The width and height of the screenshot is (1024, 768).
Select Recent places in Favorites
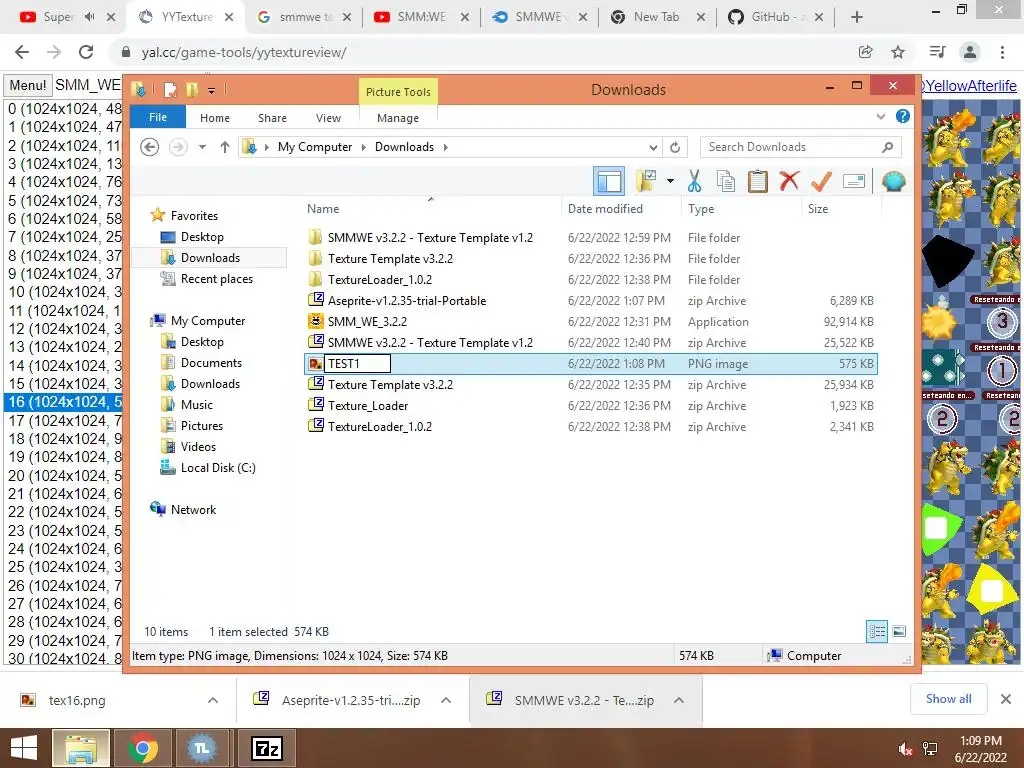tap(216, 279)
